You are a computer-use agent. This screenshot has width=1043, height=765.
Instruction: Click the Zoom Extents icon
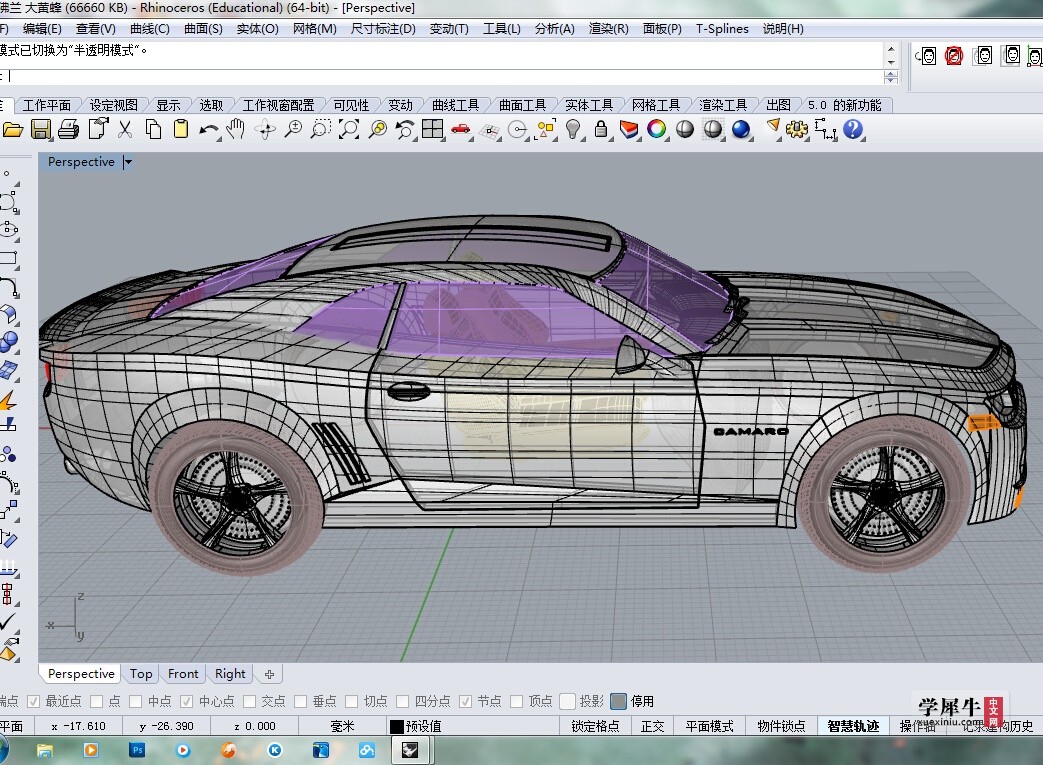(x=349, y=129)
